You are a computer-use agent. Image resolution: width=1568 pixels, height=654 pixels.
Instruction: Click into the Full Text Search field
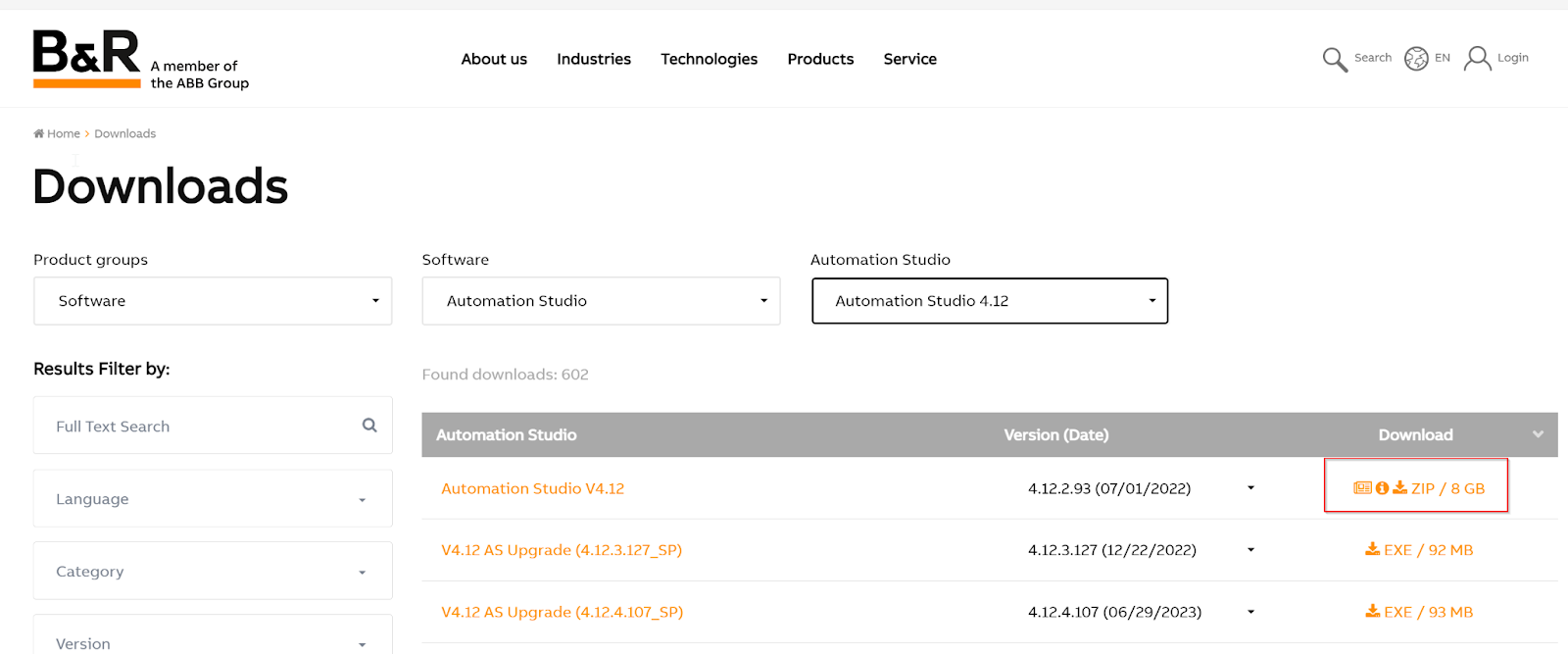pos(213,426)
